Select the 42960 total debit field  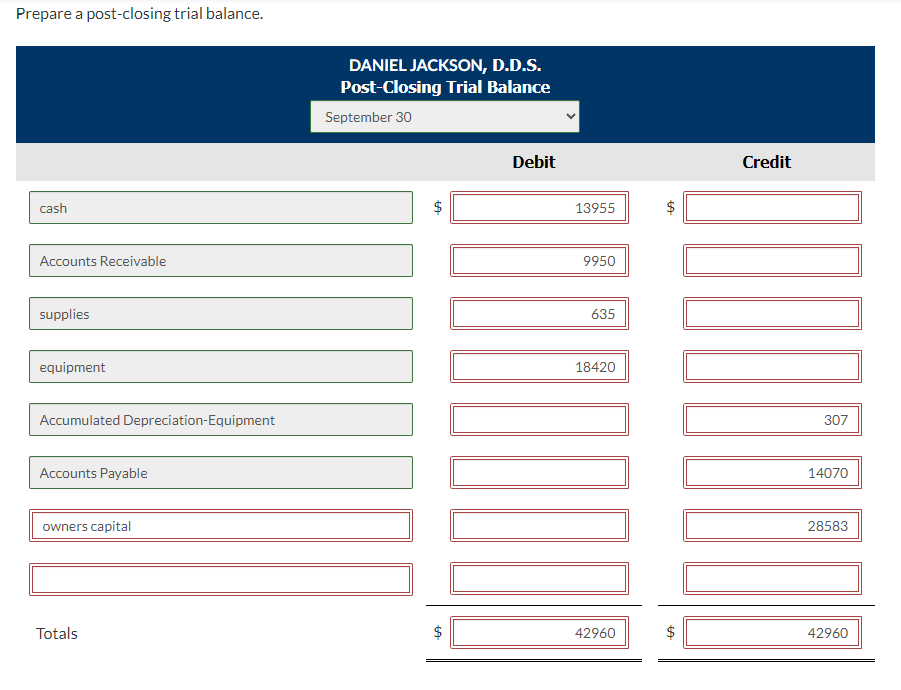tap(539, 632)
